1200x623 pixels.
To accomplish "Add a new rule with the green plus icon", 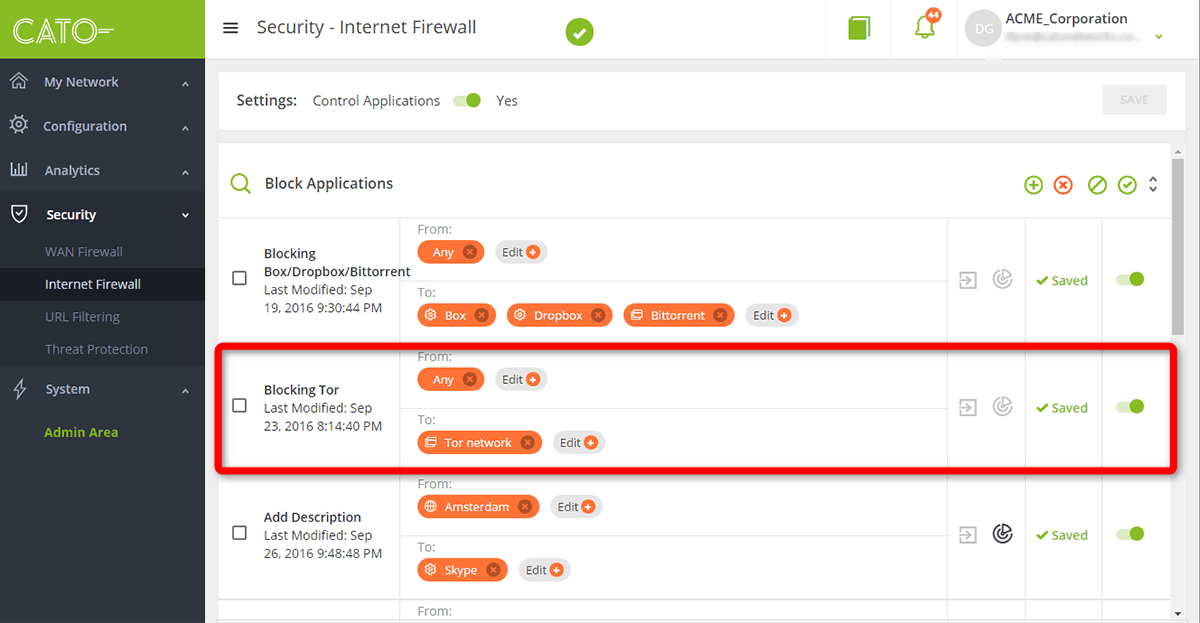I will tap(1033, 185).
